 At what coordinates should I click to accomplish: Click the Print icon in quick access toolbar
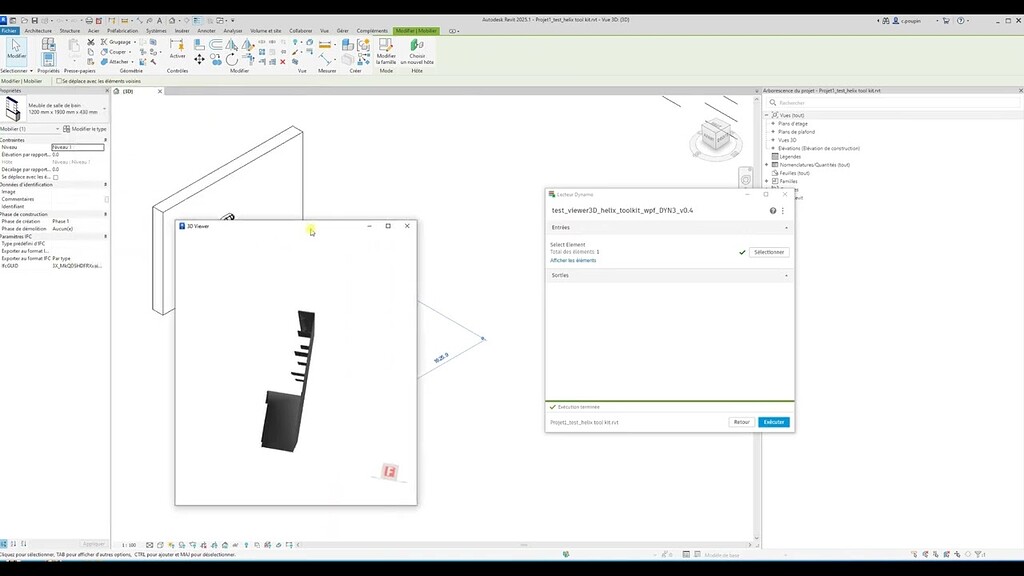(89, 21)
